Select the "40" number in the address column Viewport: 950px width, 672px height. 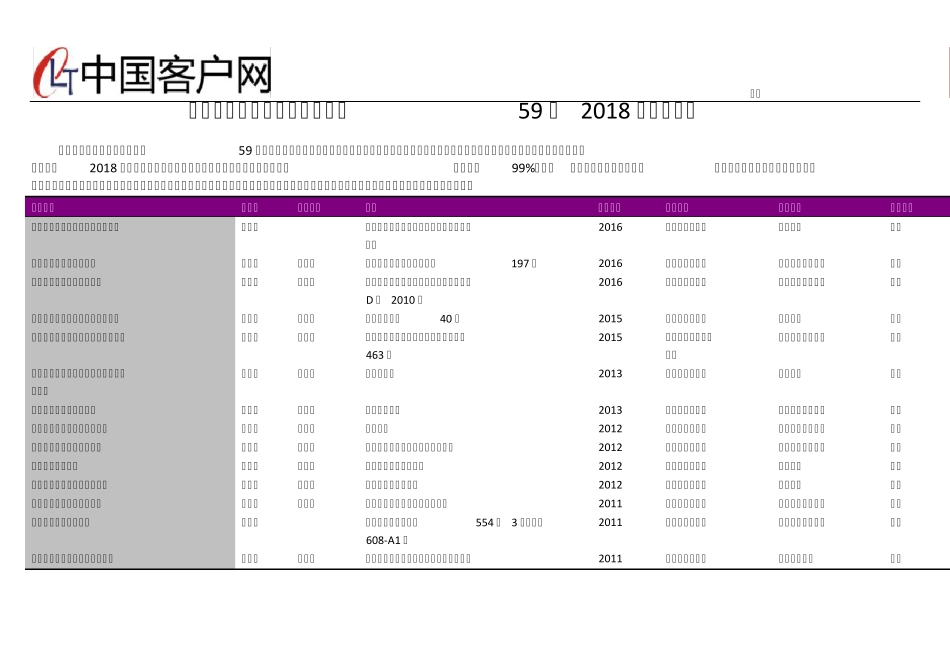pos(446,319)
